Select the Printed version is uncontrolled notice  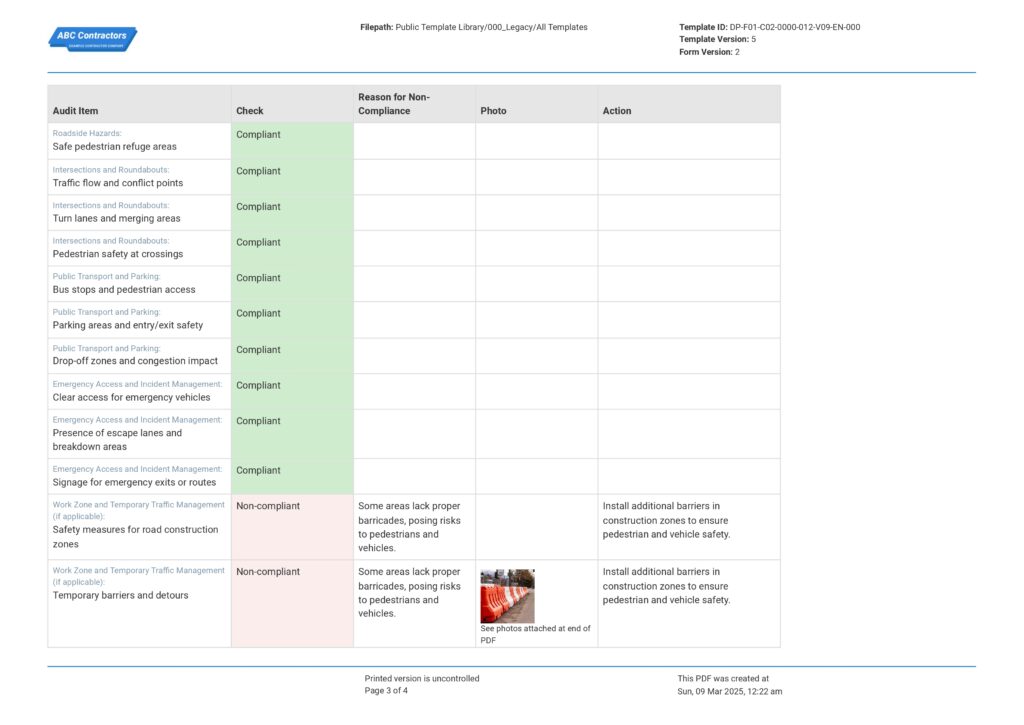click(421, 678)
